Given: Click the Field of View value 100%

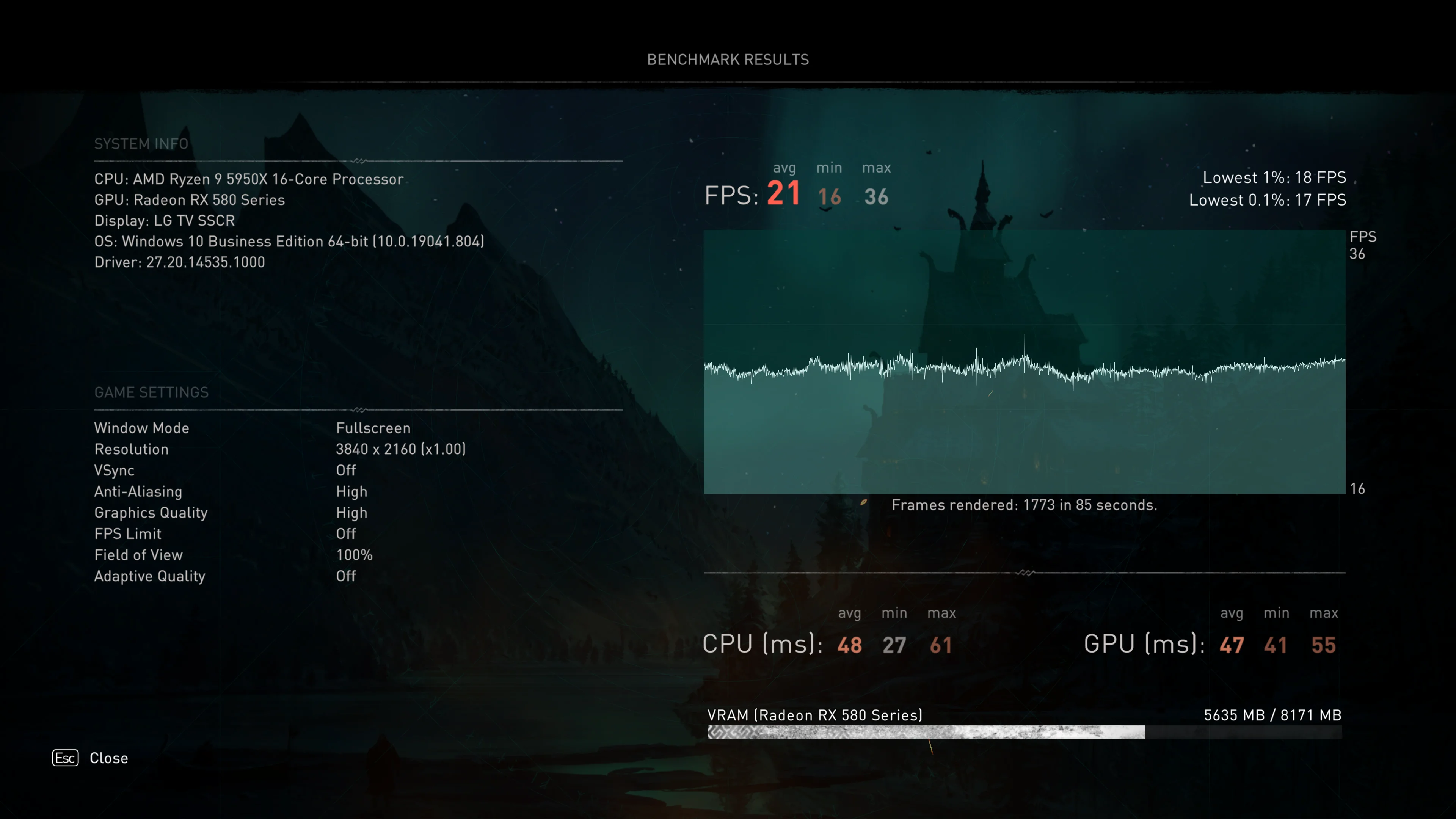Looking at the screenshot, I should pos(355,555).
